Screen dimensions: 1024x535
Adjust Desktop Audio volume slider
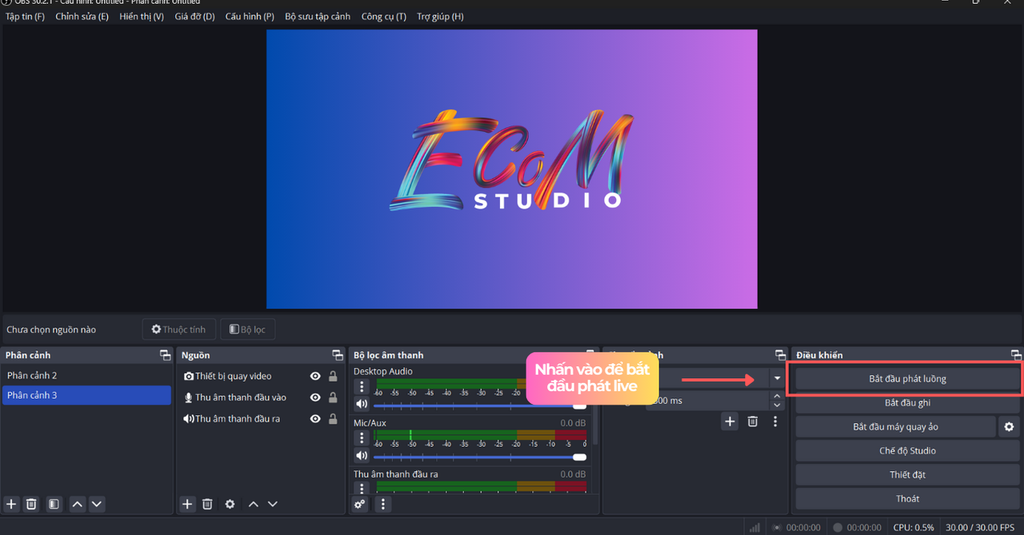(479, 405)
